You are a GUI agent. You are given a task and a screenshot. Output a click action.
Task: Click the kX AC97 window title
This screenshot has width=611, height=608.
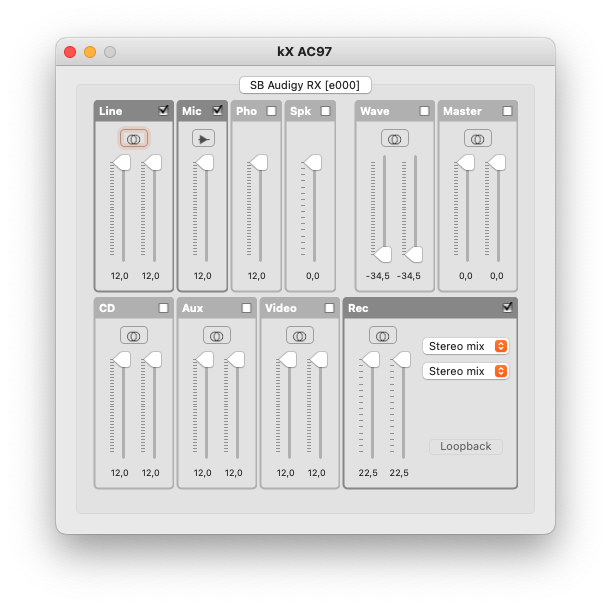point(305,51)
